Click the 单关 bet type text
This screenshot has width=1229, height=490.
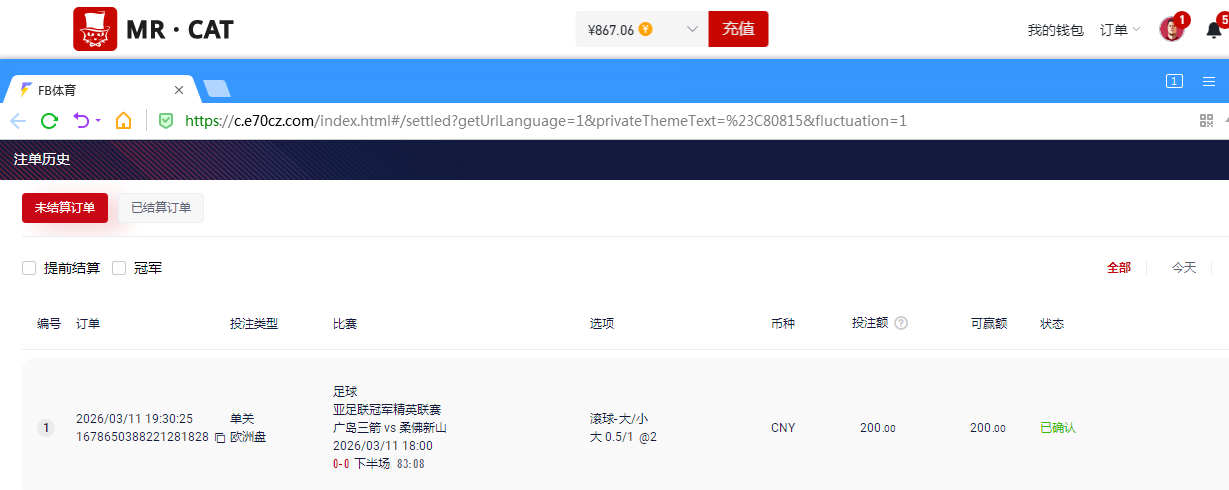point(242,419)
